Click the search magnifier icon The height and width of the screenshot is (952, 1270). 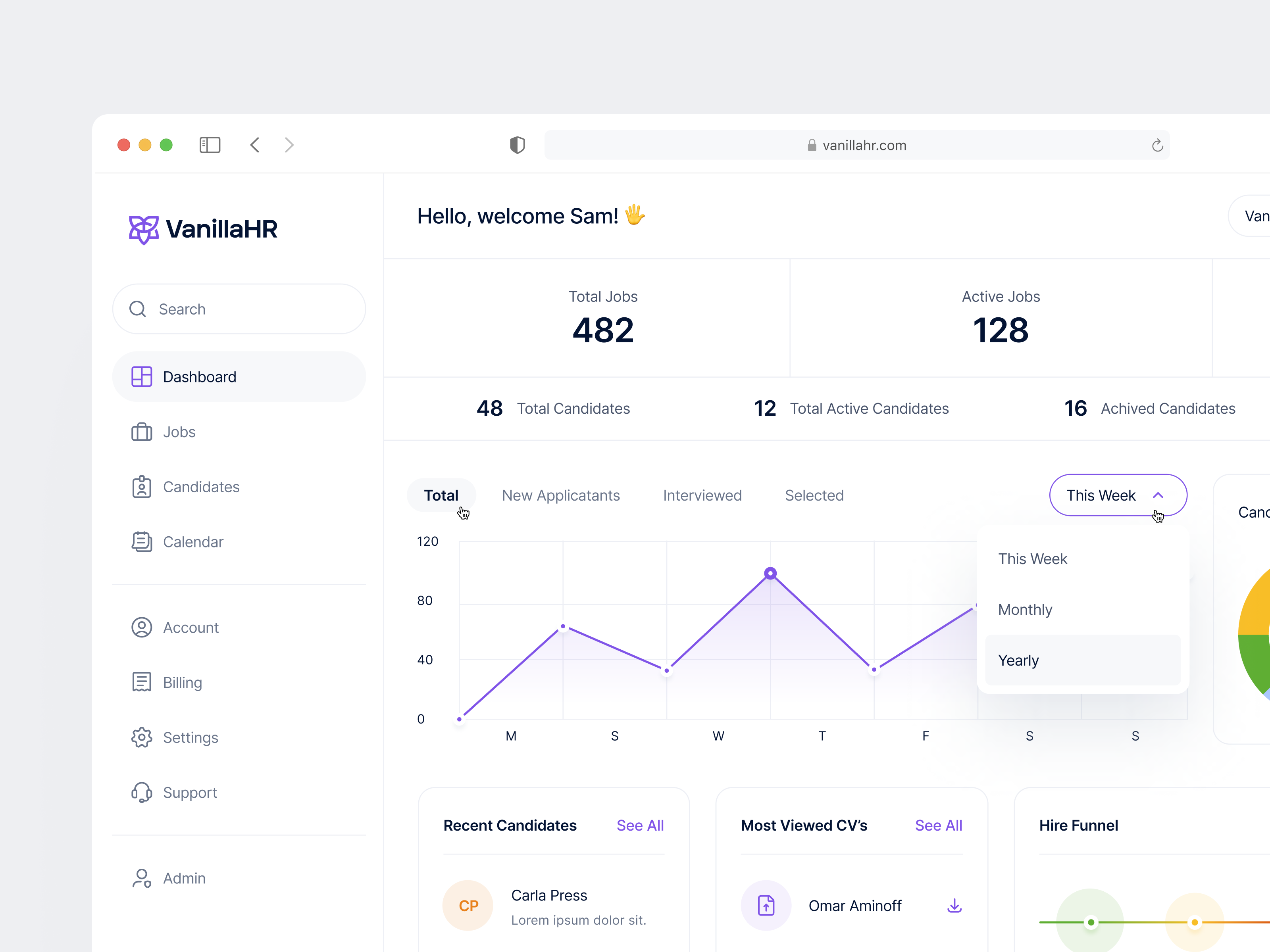click(x=138, y=309)
